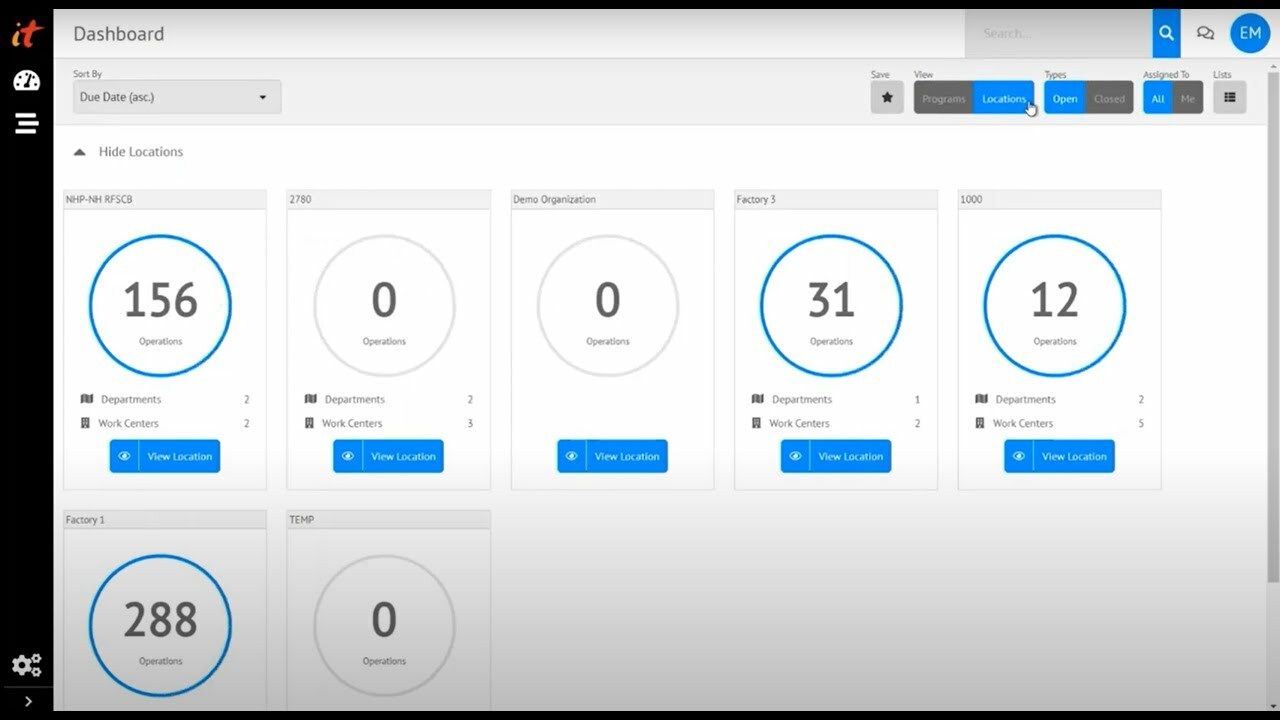Click the dashboard gauge icon in sidebar
This screenshot has width=1280, height=720.
click(27, 81)
